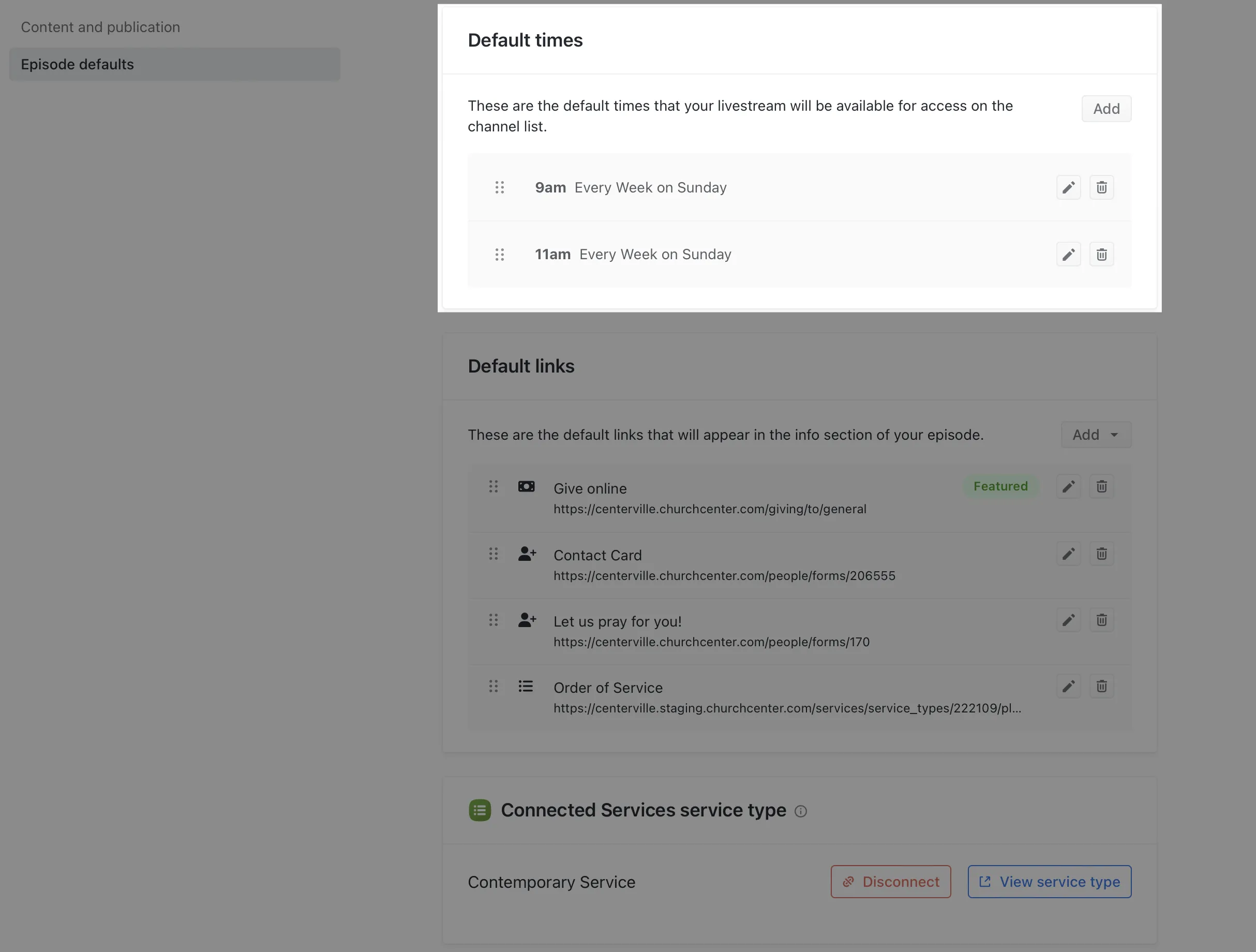Click the 11am row drag handle
The image size is (1256, 952).
[x=499, y=255]
